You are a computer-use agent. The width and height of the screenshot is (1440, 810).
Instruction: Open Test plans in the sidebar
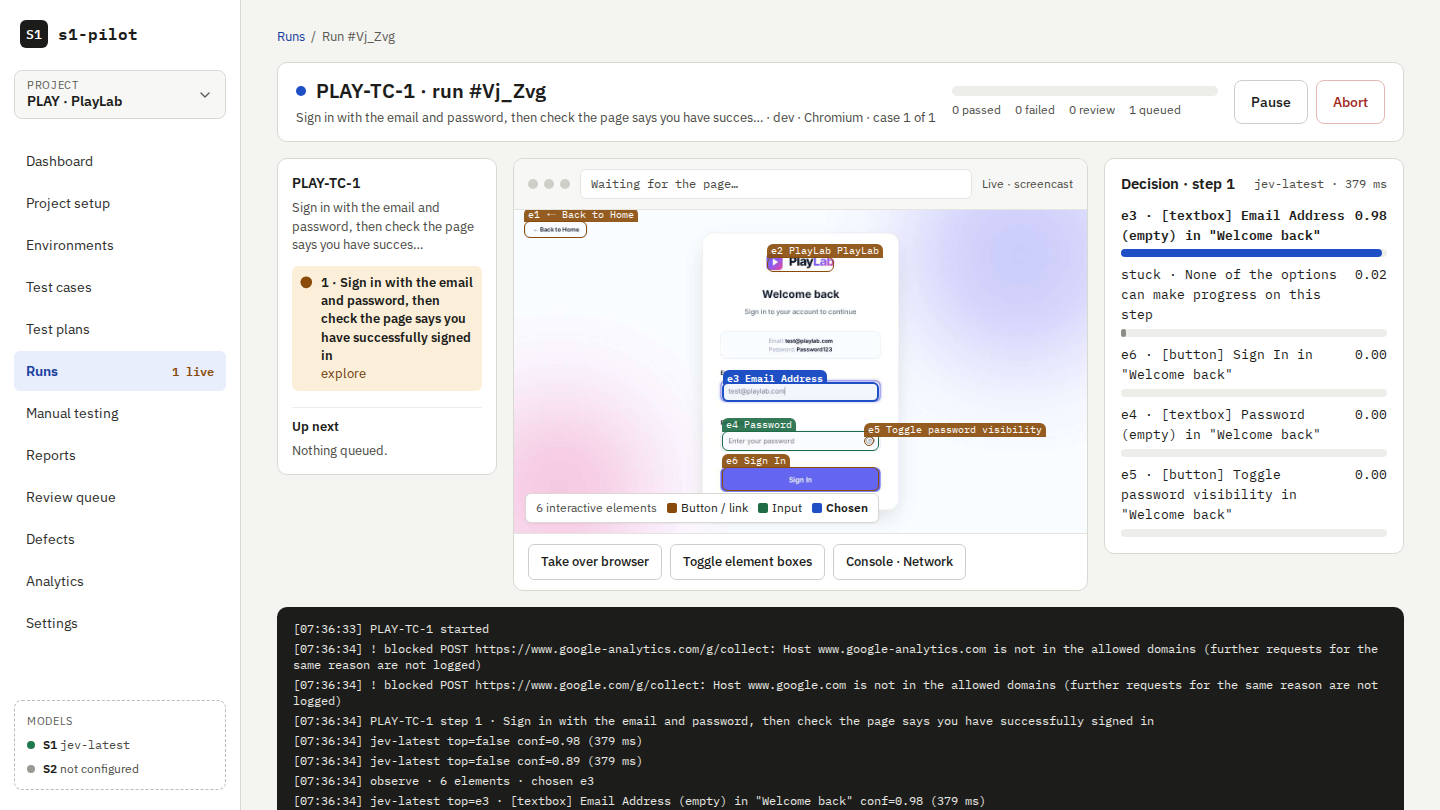(x=120, y=329)
